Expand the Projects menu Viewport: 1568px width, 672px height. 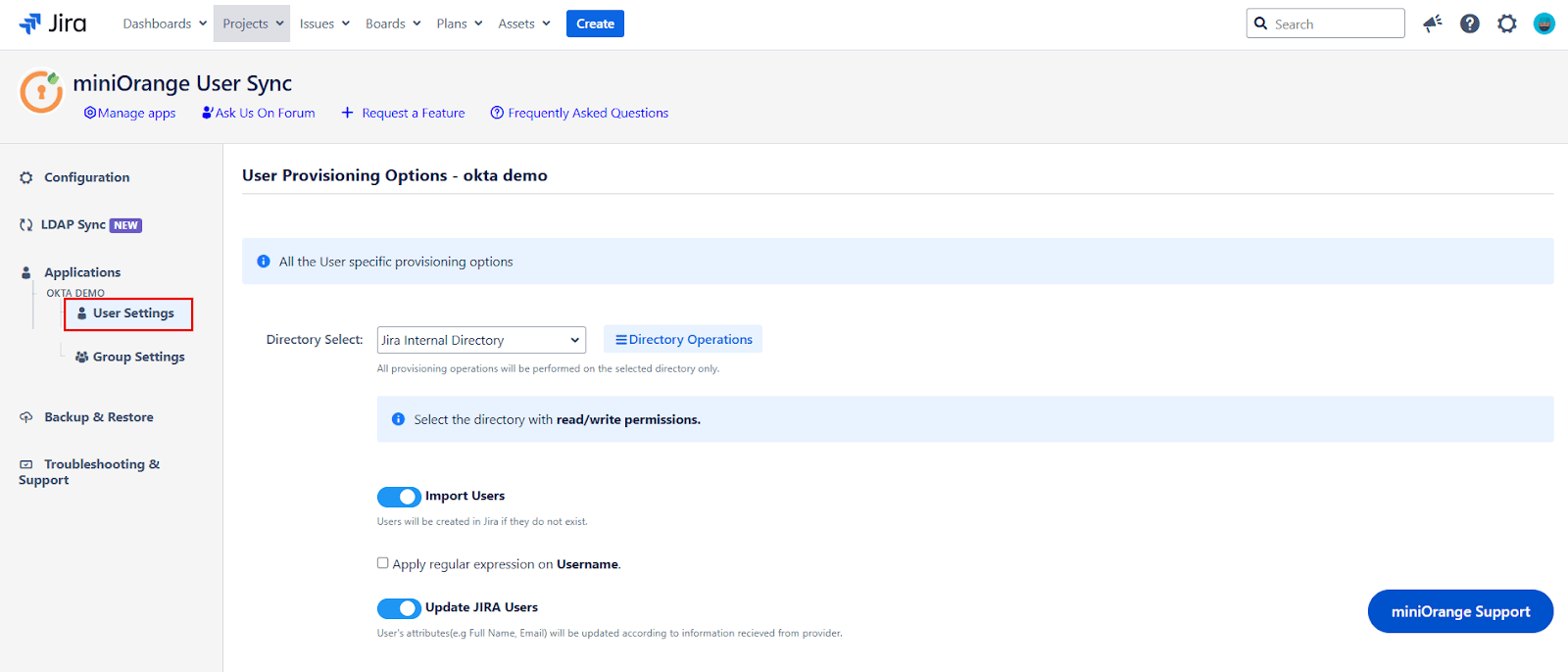pyautogui.click(x=251, y=24)
